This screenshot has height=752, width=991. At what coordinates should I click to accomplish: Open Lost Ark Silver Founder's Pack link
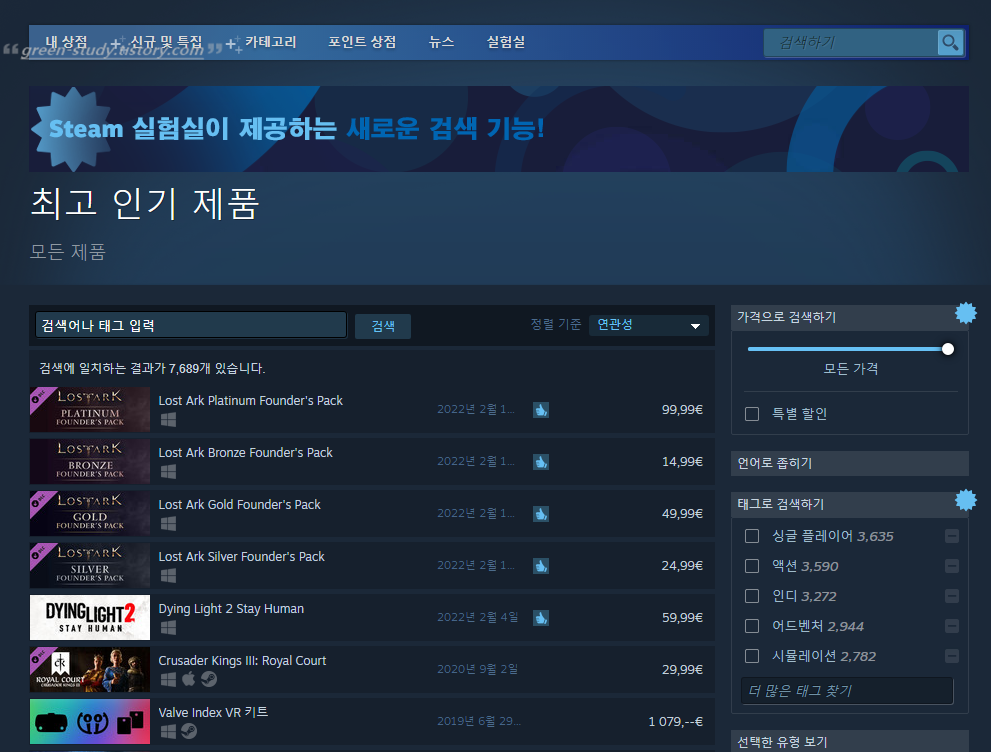coord(241,557)
